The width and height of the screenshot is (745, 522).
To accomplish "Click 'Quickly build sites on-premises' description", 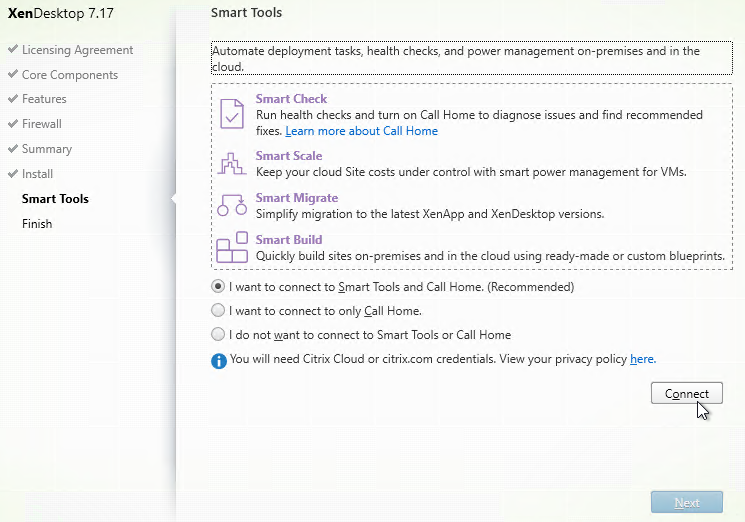I will pos(490,256).
